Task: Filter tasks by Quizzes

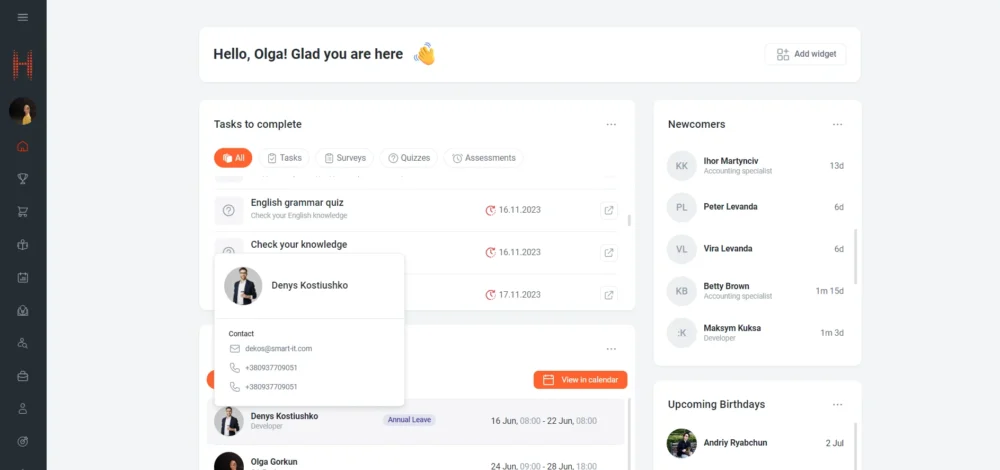Action: [409, 158]
